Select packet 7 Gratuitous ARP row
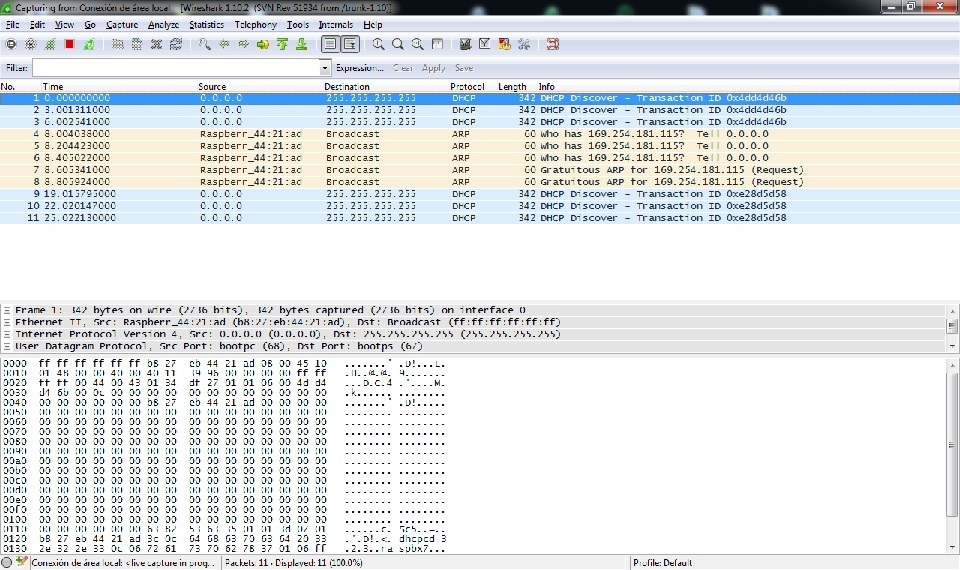Image resolution: width=960 pixels, height=570 pixels. coord(480,170)
